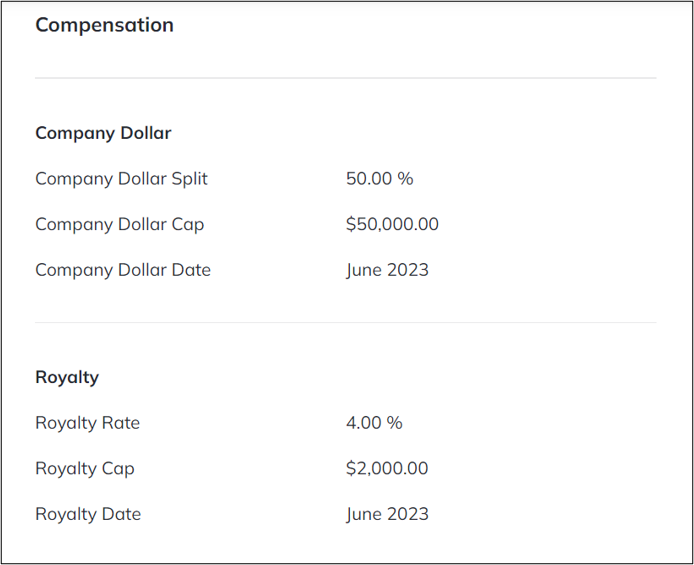Screen dimensions: 694x565
Task: Click the divider line above Royalty section
Action: (346, 323)
